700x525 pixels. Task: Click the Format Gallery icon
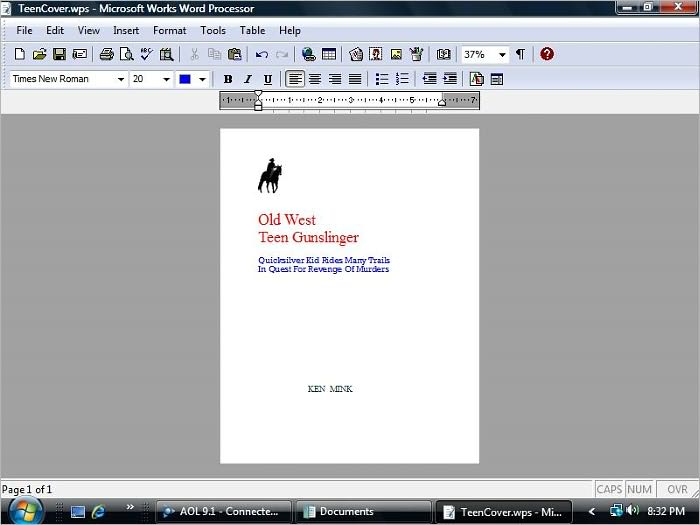pyautogui.click(x=476, y=79)
